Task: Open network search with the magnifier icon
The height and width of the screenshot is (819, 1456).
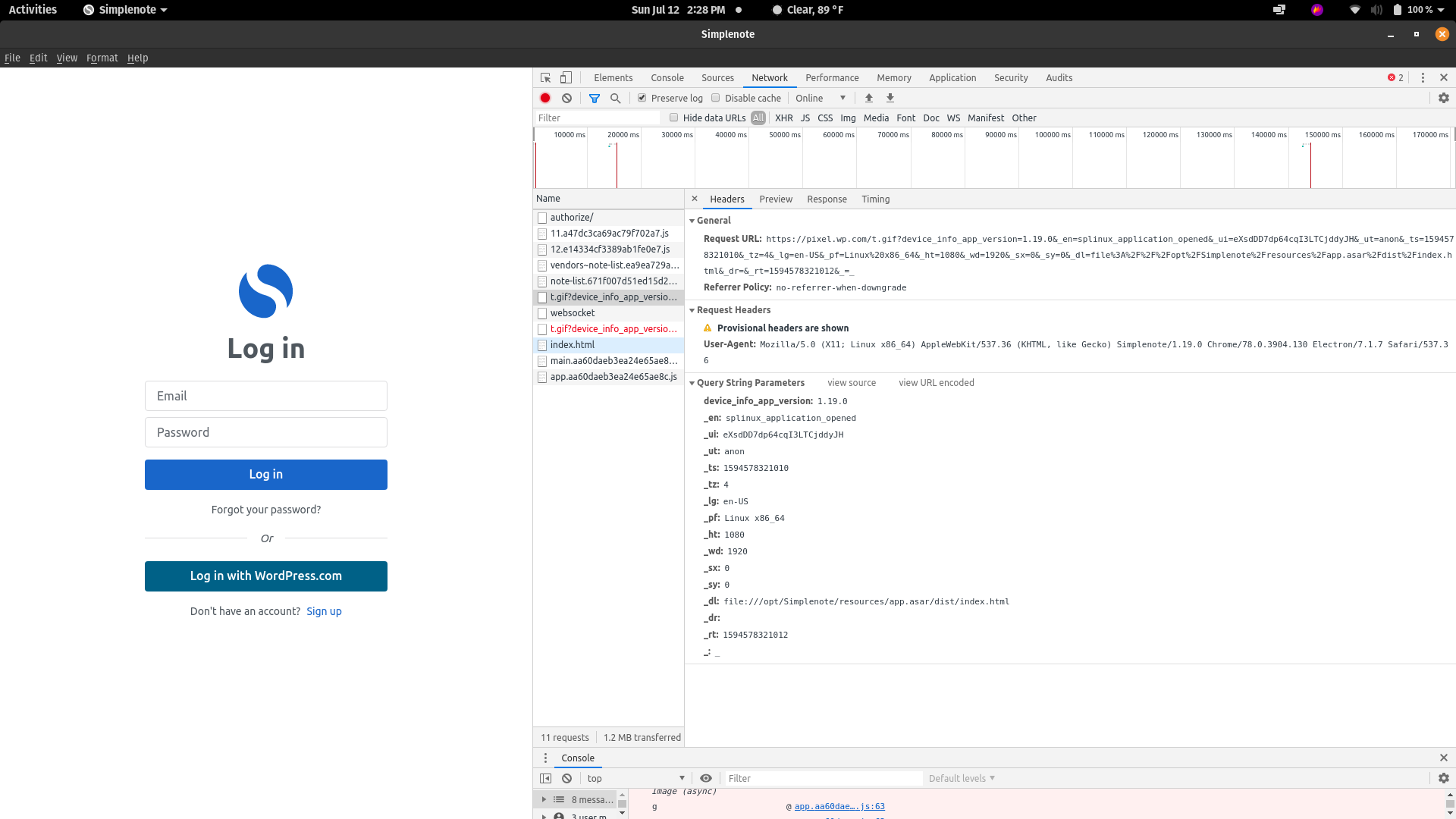Action: point(616,98)
